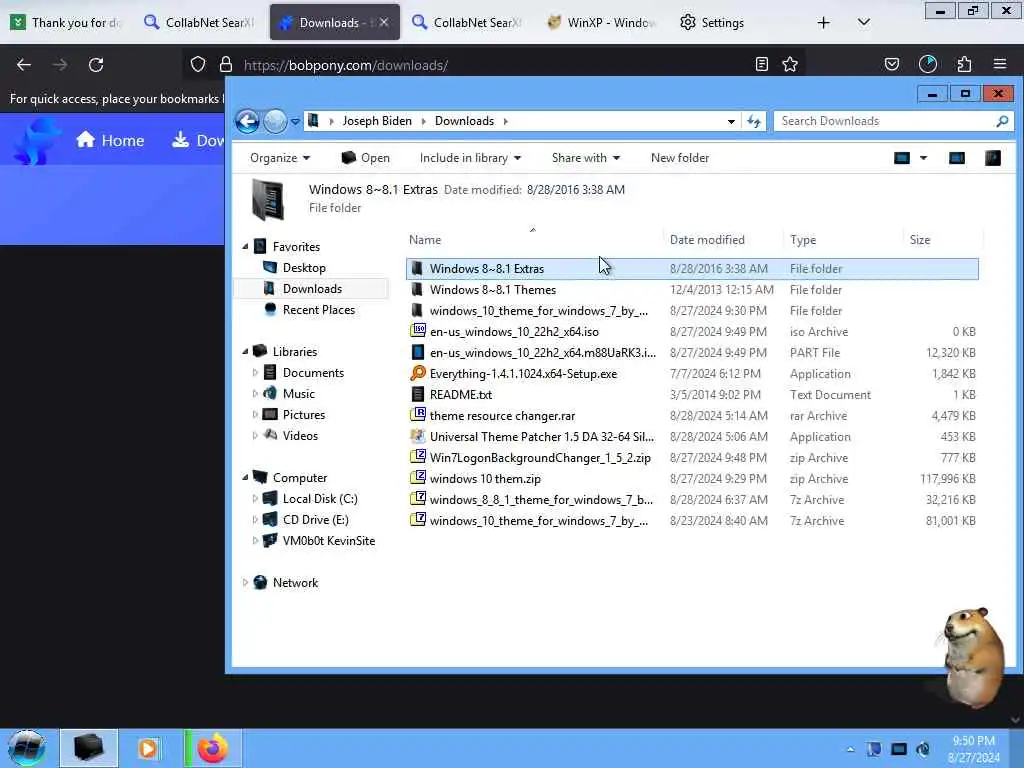This screenshot has height=768, width=1024.
Task: Select VM0b0t KevinSite in the tree
Action: pyautogui.click(x=328, y=541)
